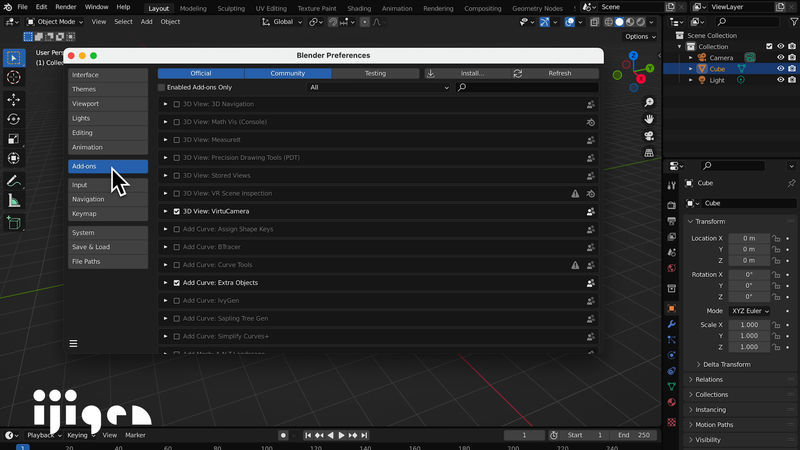This screenshot has width=800, height=450.
Task: Open the Modifier properties wrench tab
Action: 671,324
